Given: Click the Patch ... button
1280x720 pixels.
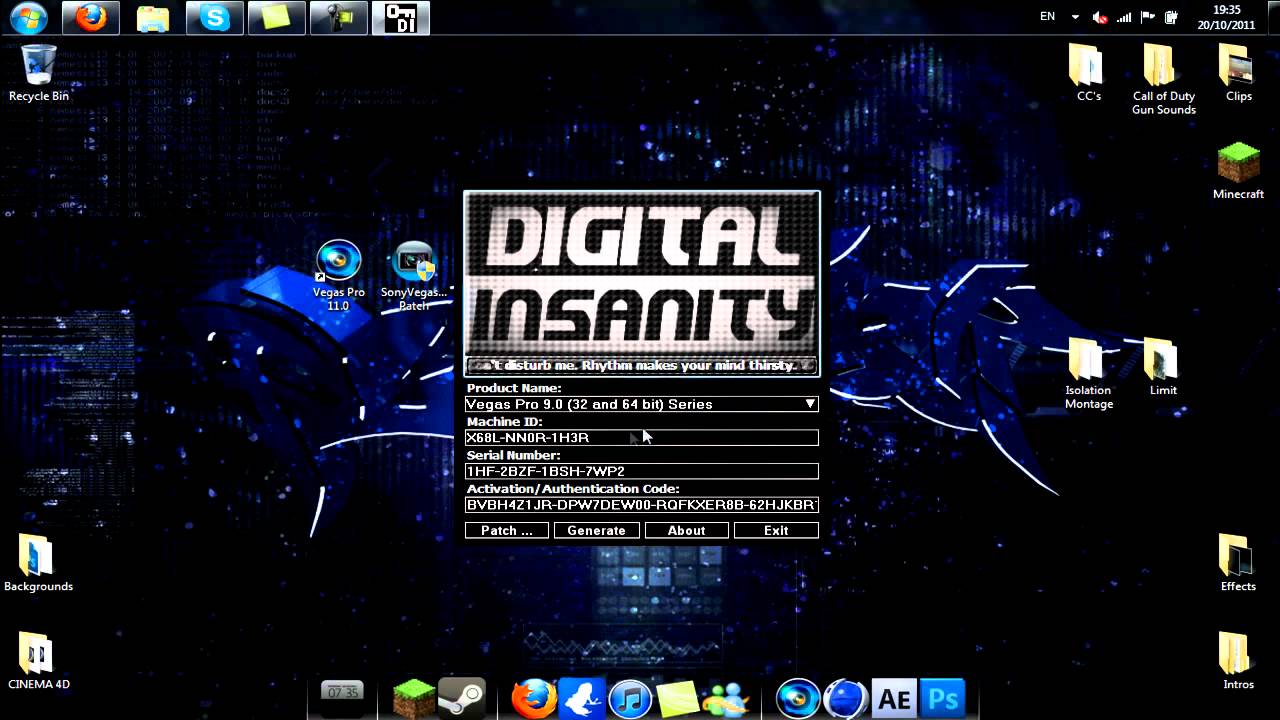Looking at the screenshot, I should [x=507, y=530].
